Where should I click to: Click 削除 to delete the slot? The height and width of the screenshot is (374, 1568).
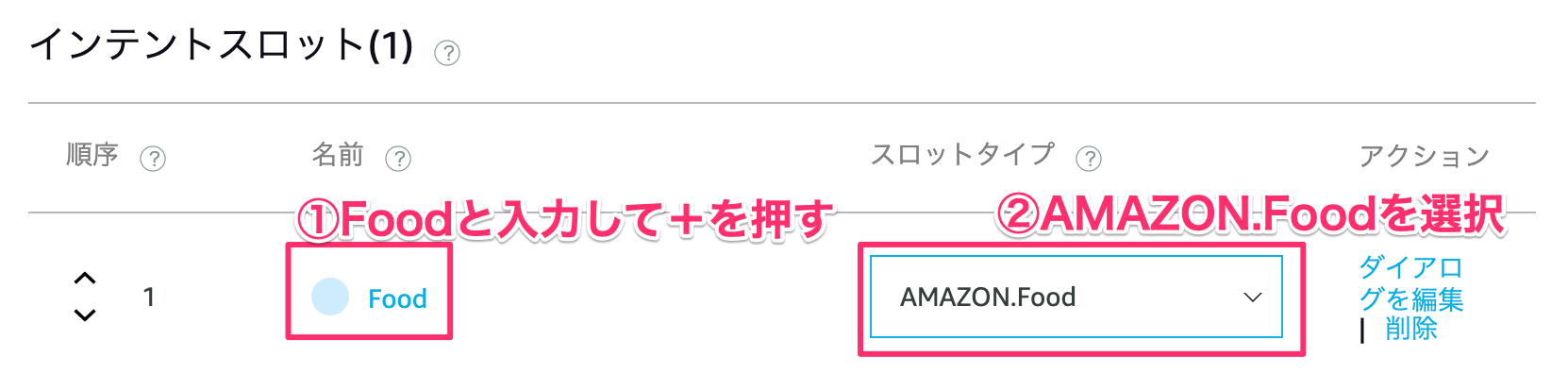pyautogui.click(x=1411, y=329)
